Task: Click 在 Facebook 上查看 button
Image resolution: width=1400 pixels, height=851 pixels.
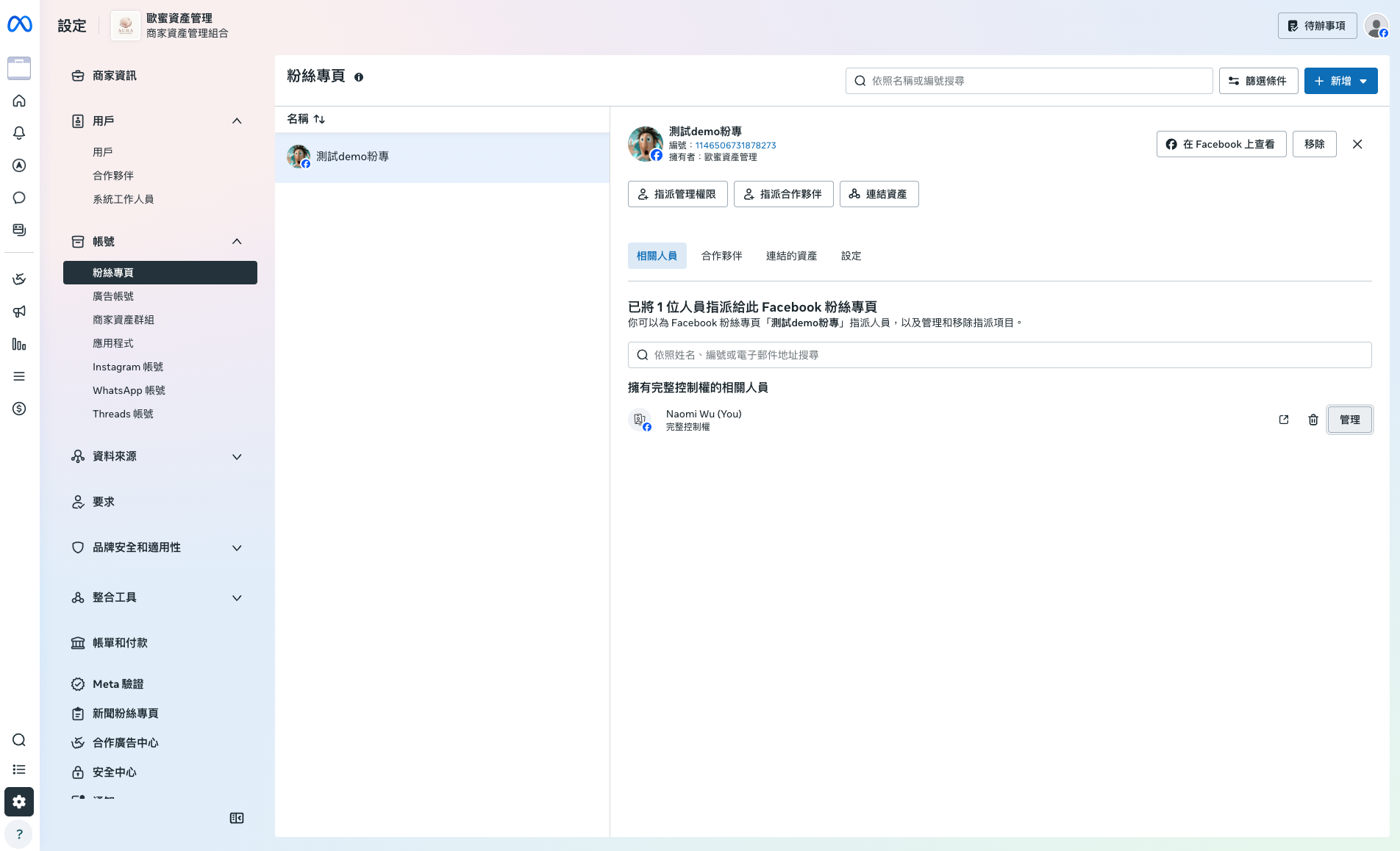Action: point(1221,144)
